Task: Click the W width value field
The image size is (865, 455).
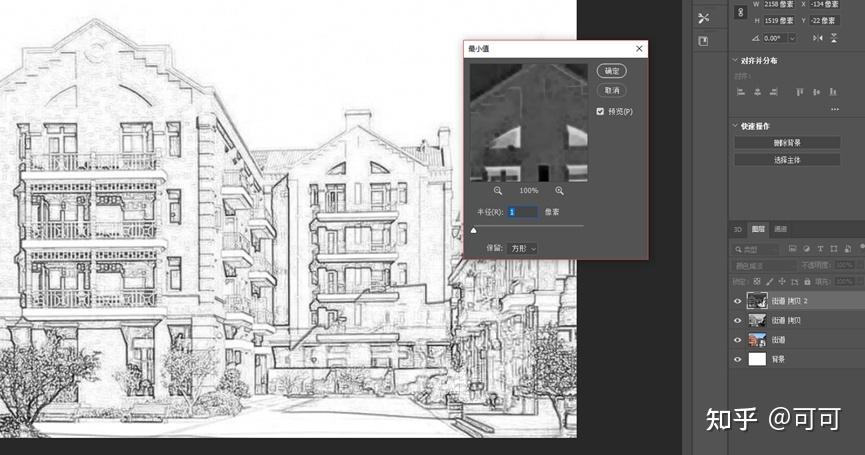Action: coord(779,4)
